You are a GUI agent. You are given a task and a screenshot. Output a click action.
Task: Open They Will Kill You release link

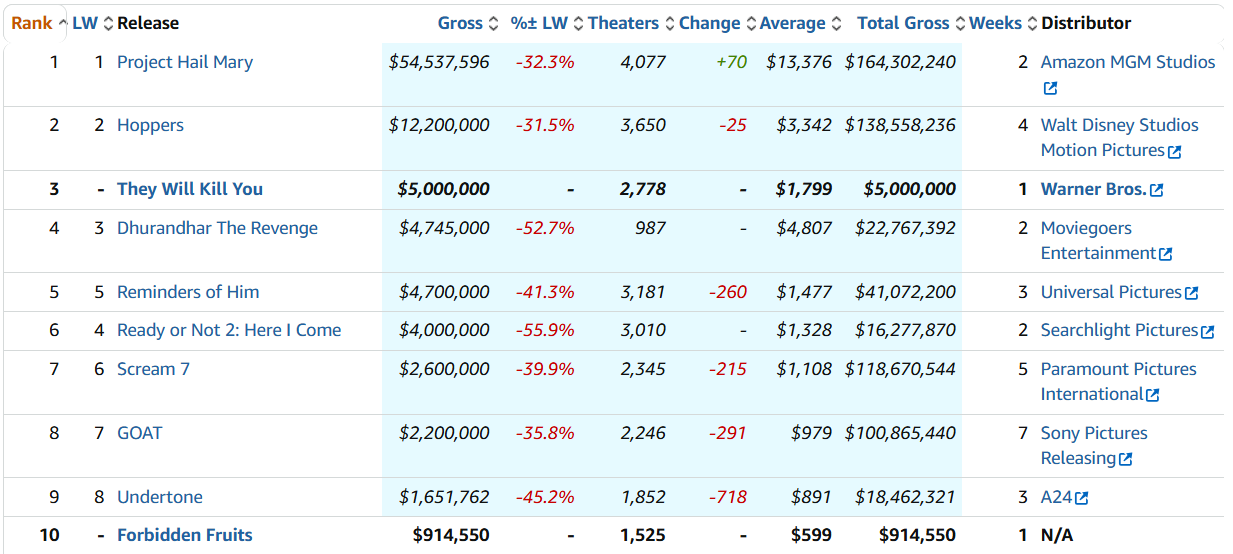click(190, 189)
